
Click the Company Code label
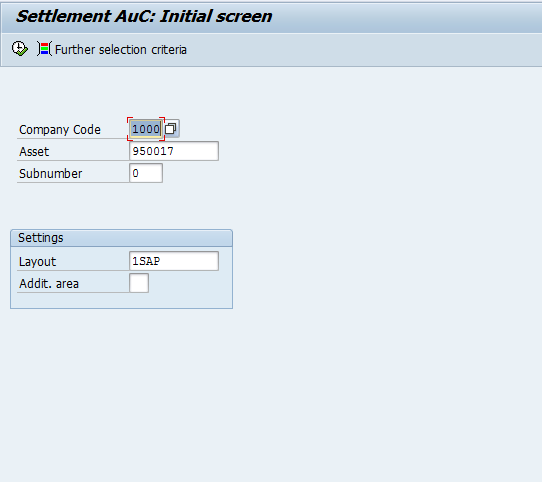[x=60, y=130]
